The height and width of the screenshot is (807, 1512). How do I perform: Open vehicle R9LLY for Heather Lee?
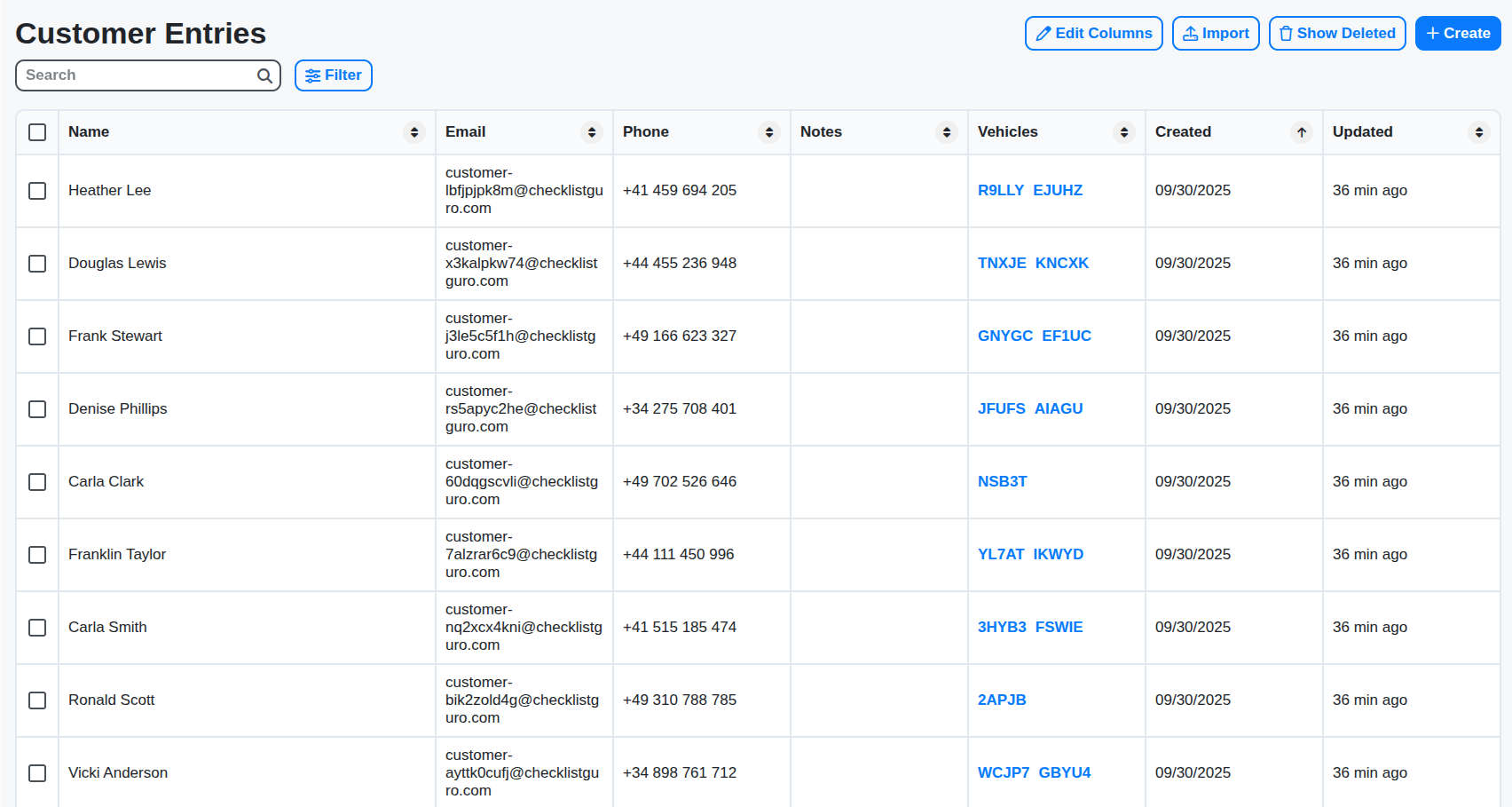(x=1001, y=190)
